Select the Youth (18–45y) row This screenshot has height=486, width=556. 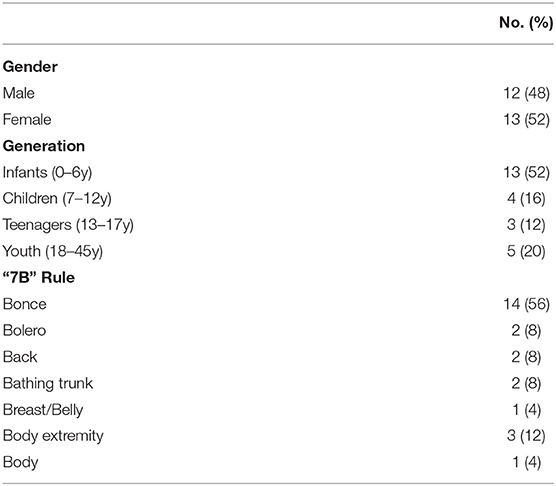278,251
